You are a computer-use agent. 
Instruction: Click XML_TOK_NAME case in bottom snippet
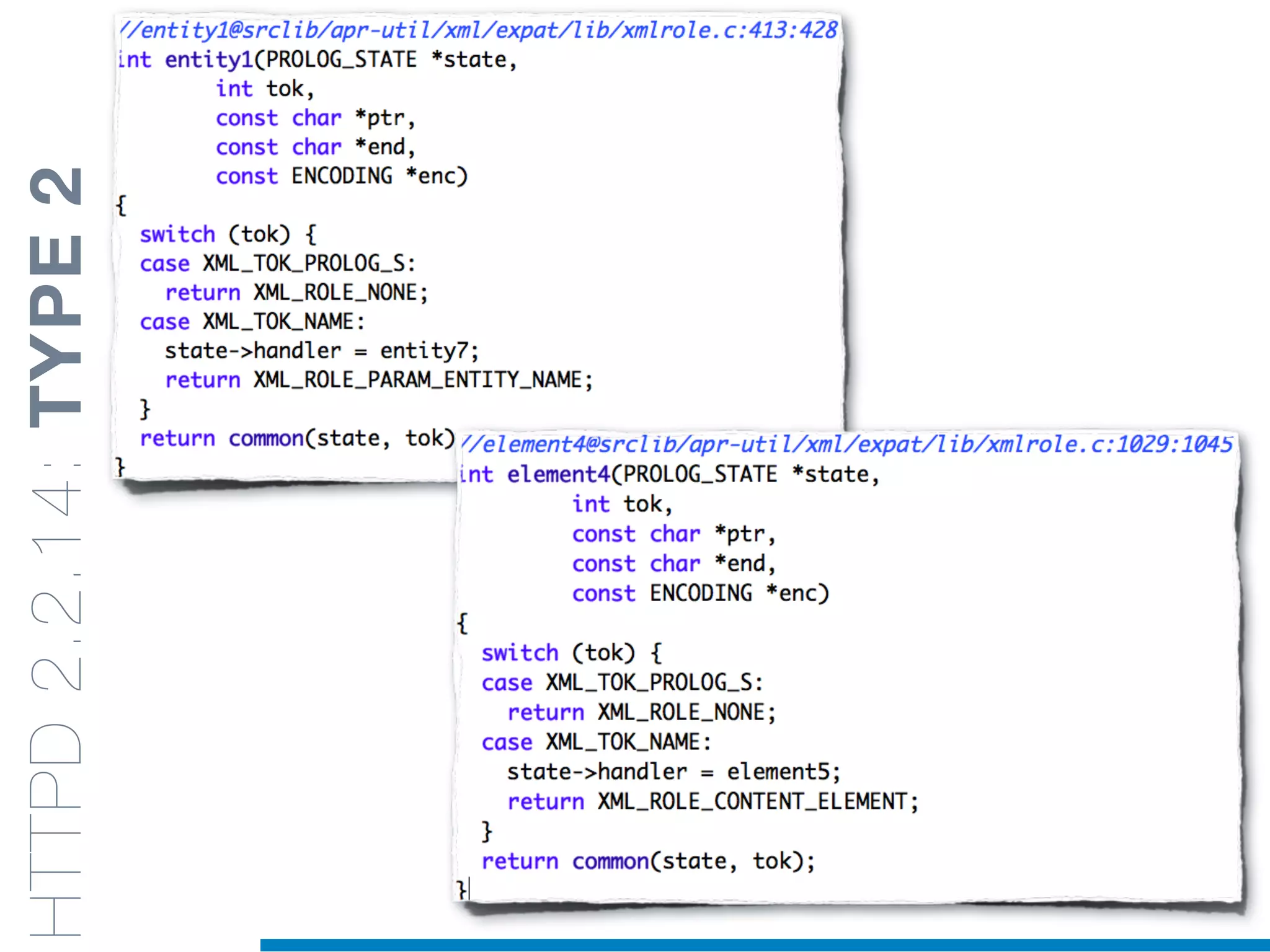[x=623, y=742]
